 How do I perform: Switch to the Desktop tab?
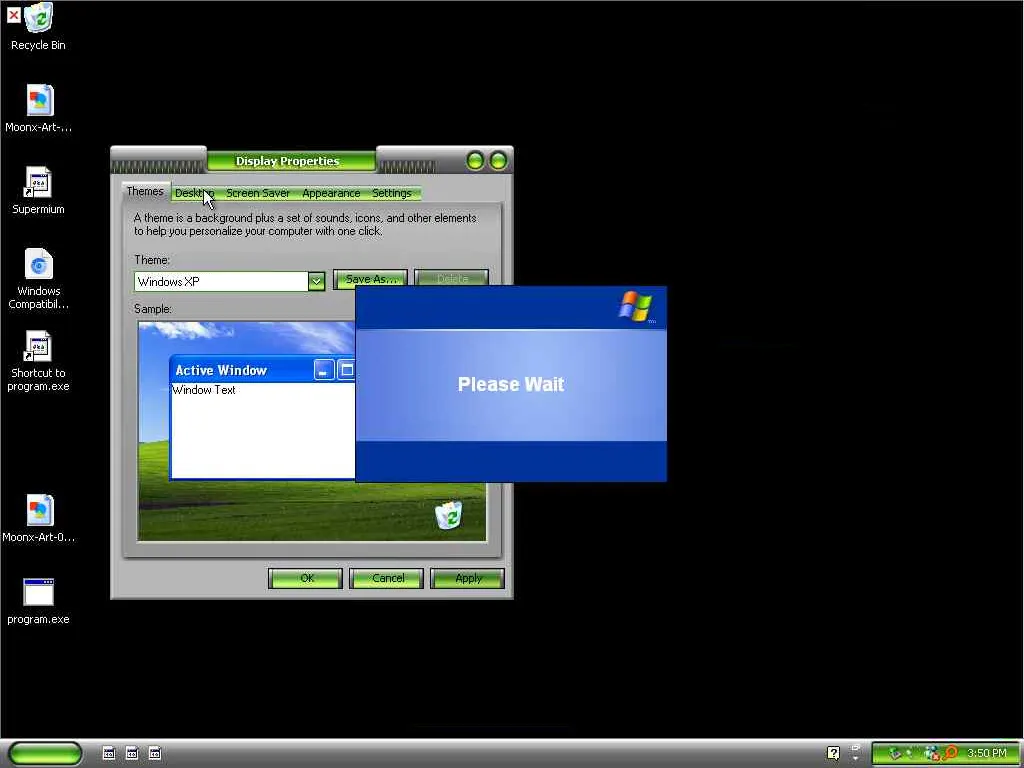[x=194, y=193]
